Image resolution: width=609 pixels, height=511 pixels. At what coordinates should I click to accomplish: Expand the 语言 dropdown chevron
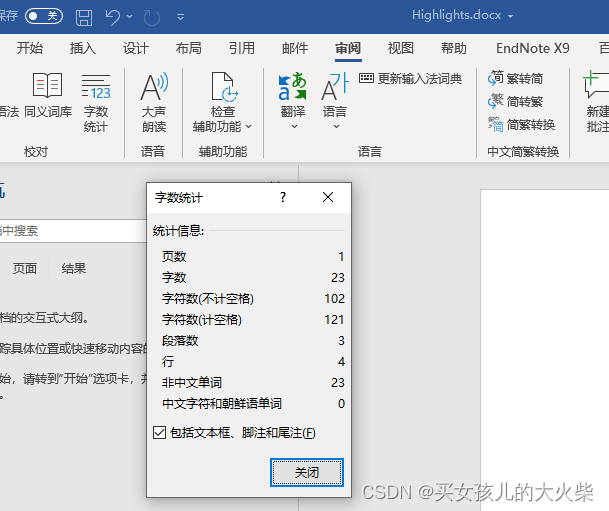click(336, 127)
